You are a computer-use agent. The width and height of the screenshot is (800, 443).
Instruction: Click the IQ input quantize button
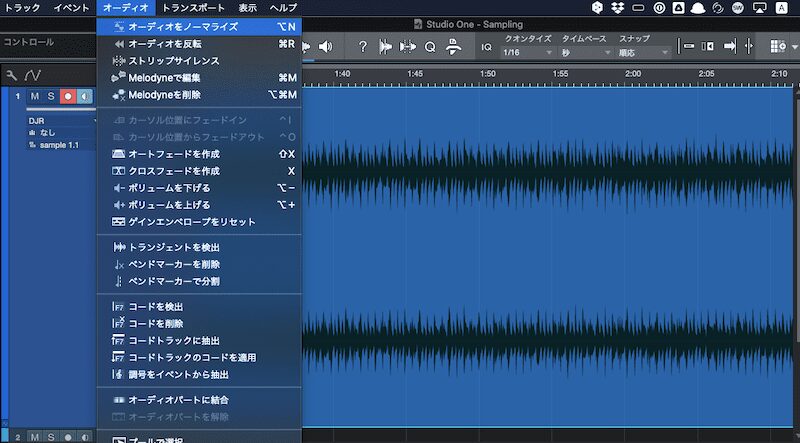pyautogui.click(x=486, y=47)
